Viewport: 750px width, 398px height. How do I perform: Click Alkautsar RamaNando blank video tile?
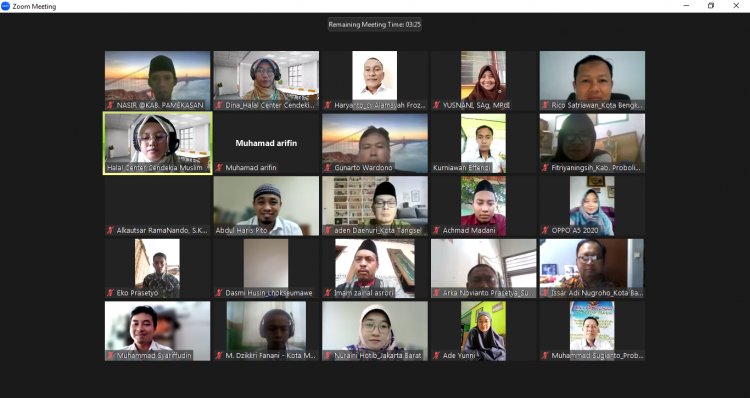click(157, 206)
